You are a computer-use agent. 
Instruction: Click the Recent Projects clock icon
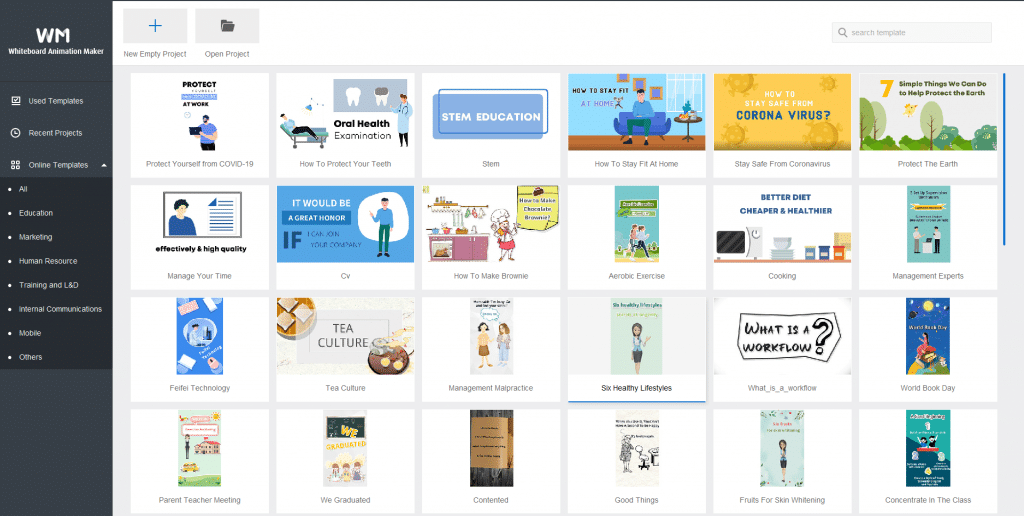click(16, 133)
